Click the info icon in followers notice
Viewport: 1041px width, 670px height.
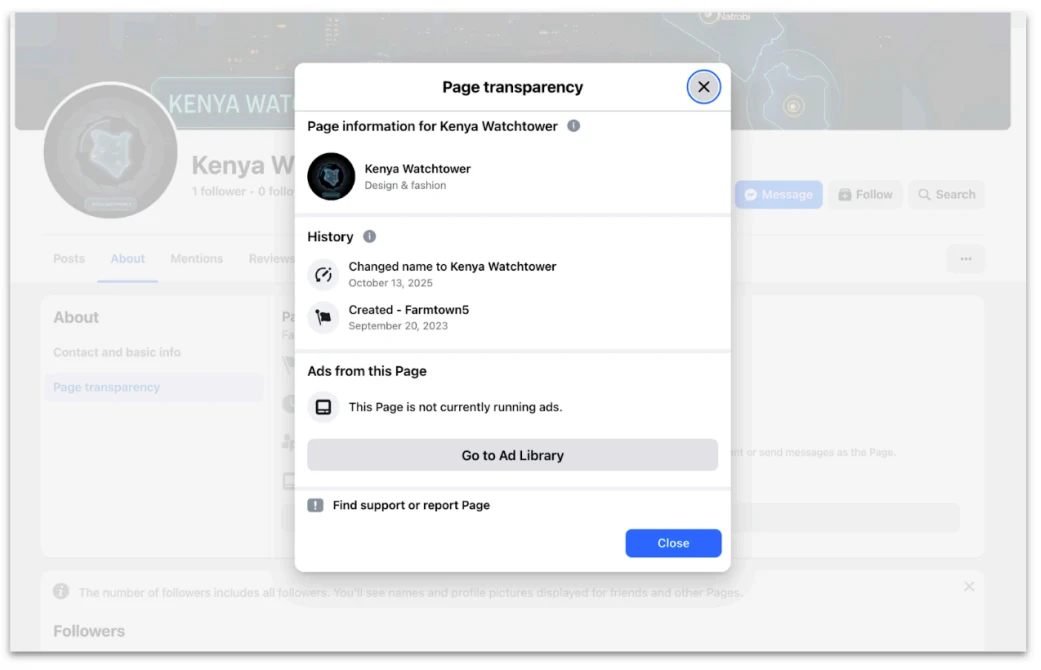click(61, 591)
